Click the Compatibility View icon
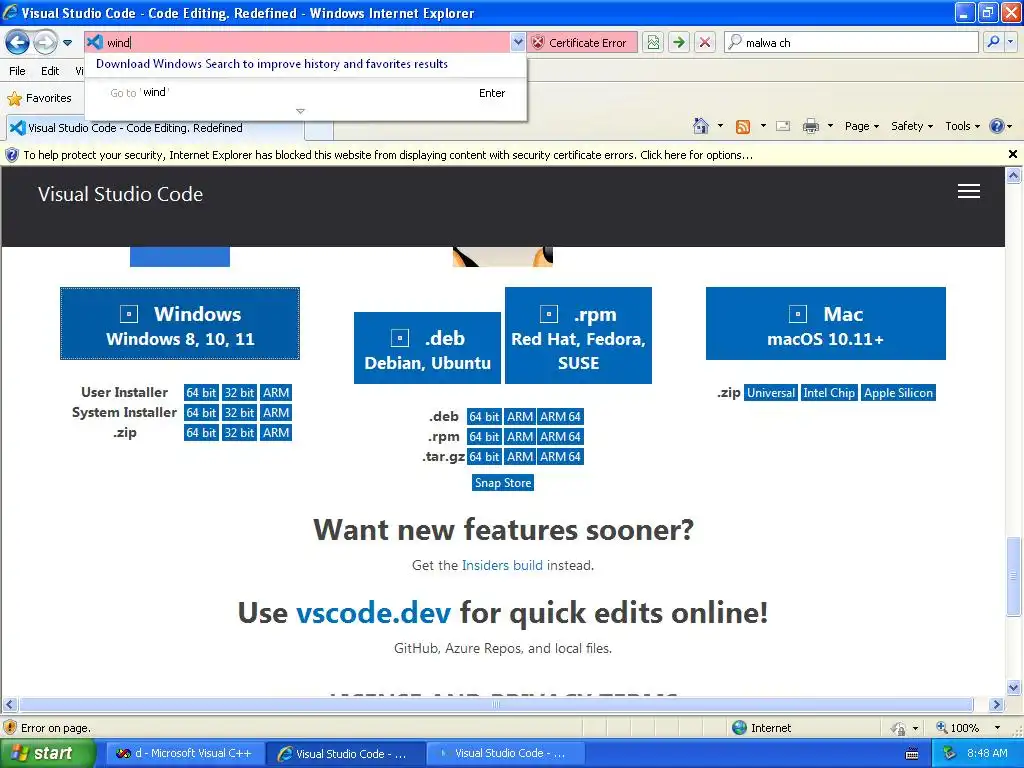 [x=653, y=42]
